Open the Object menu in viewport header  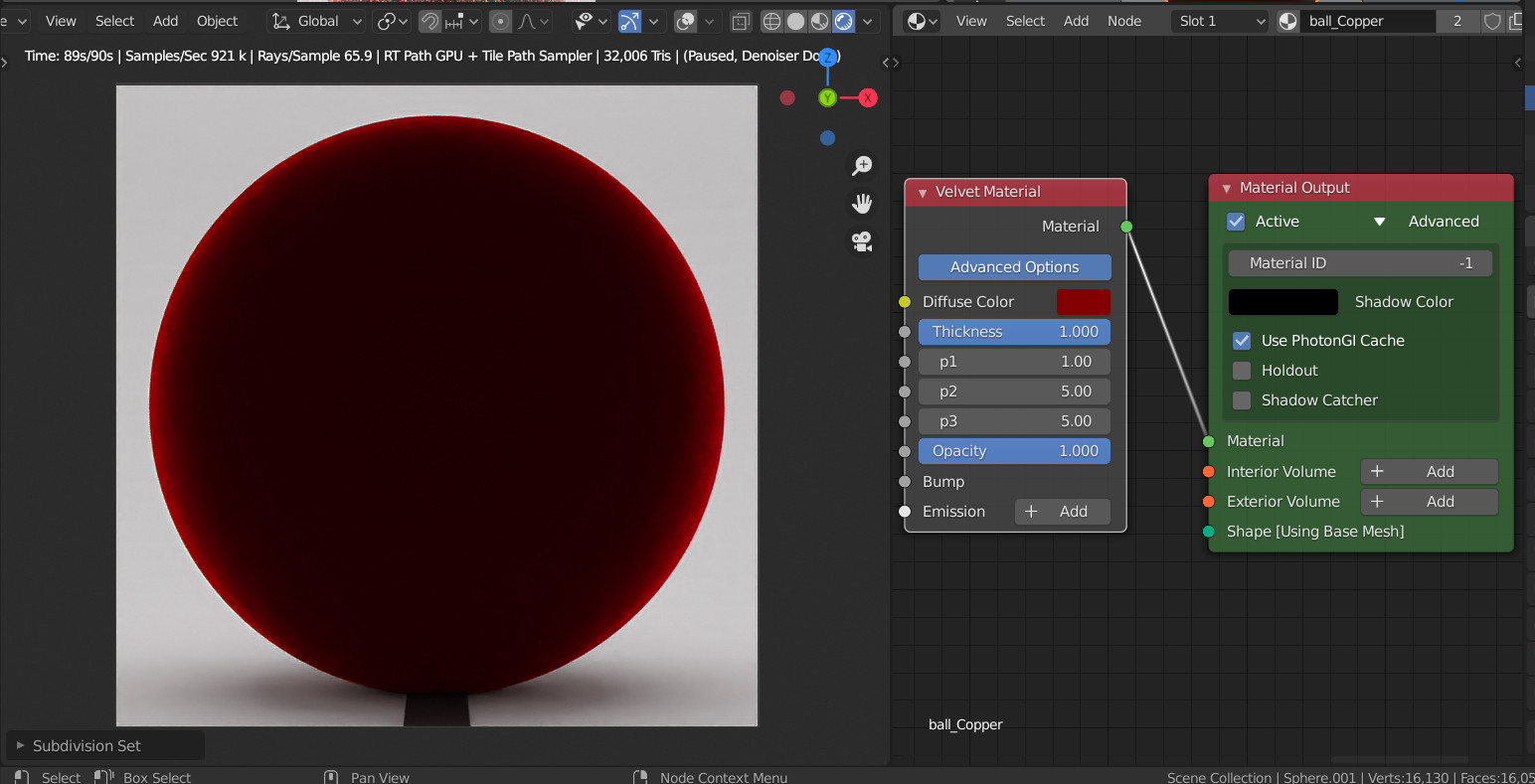pyautogui.click(x=217, y=21)
